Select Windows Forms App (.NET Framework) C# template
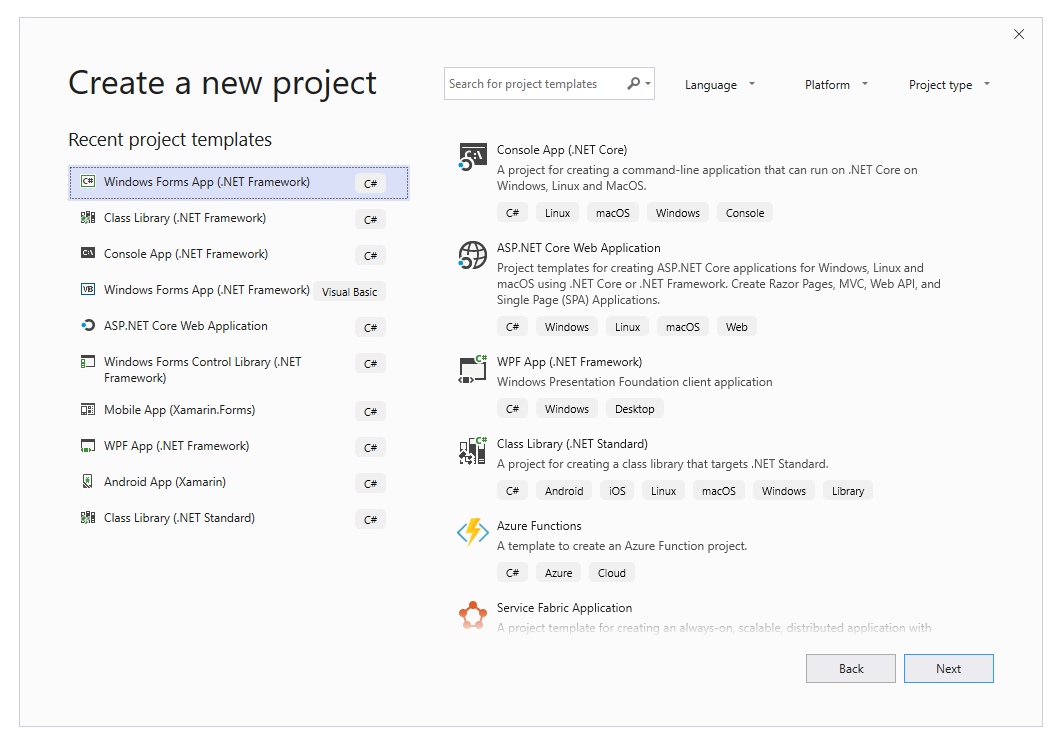This screenshot has height=743, width=1063. [239, 182]
